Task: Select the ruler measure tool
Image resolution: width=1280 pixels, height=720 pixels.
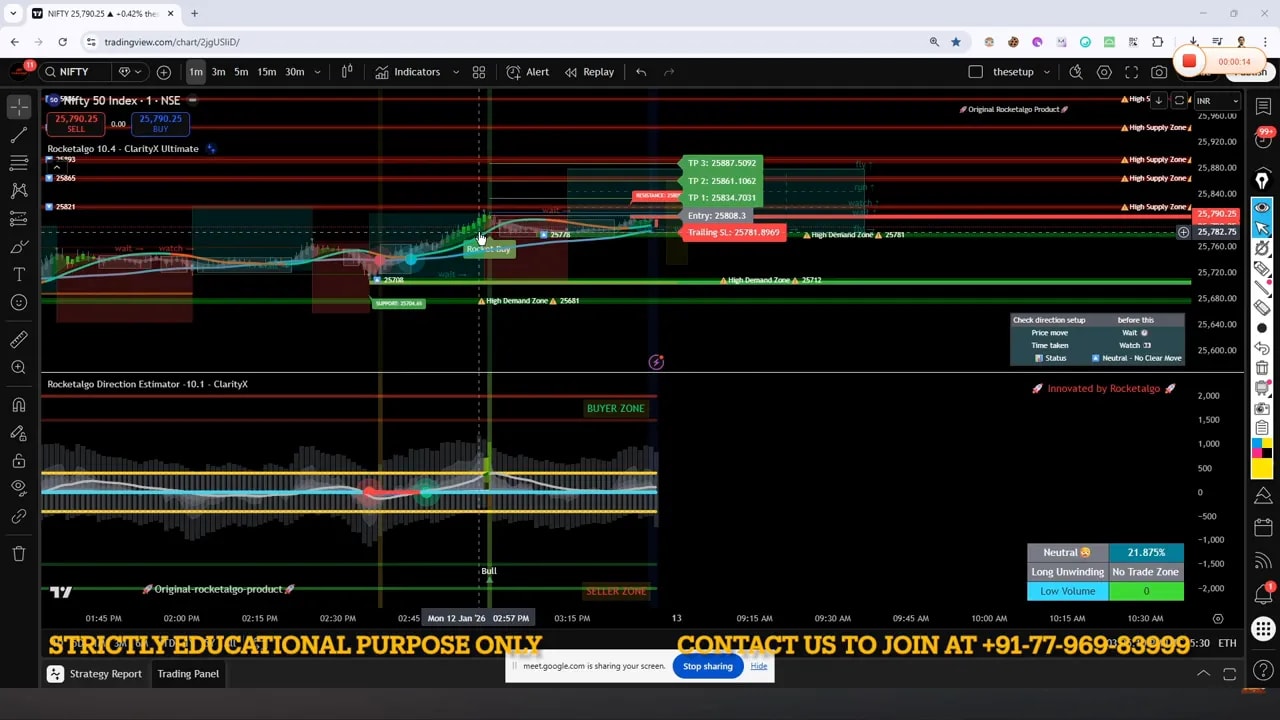Action: [x=18, y=339]
